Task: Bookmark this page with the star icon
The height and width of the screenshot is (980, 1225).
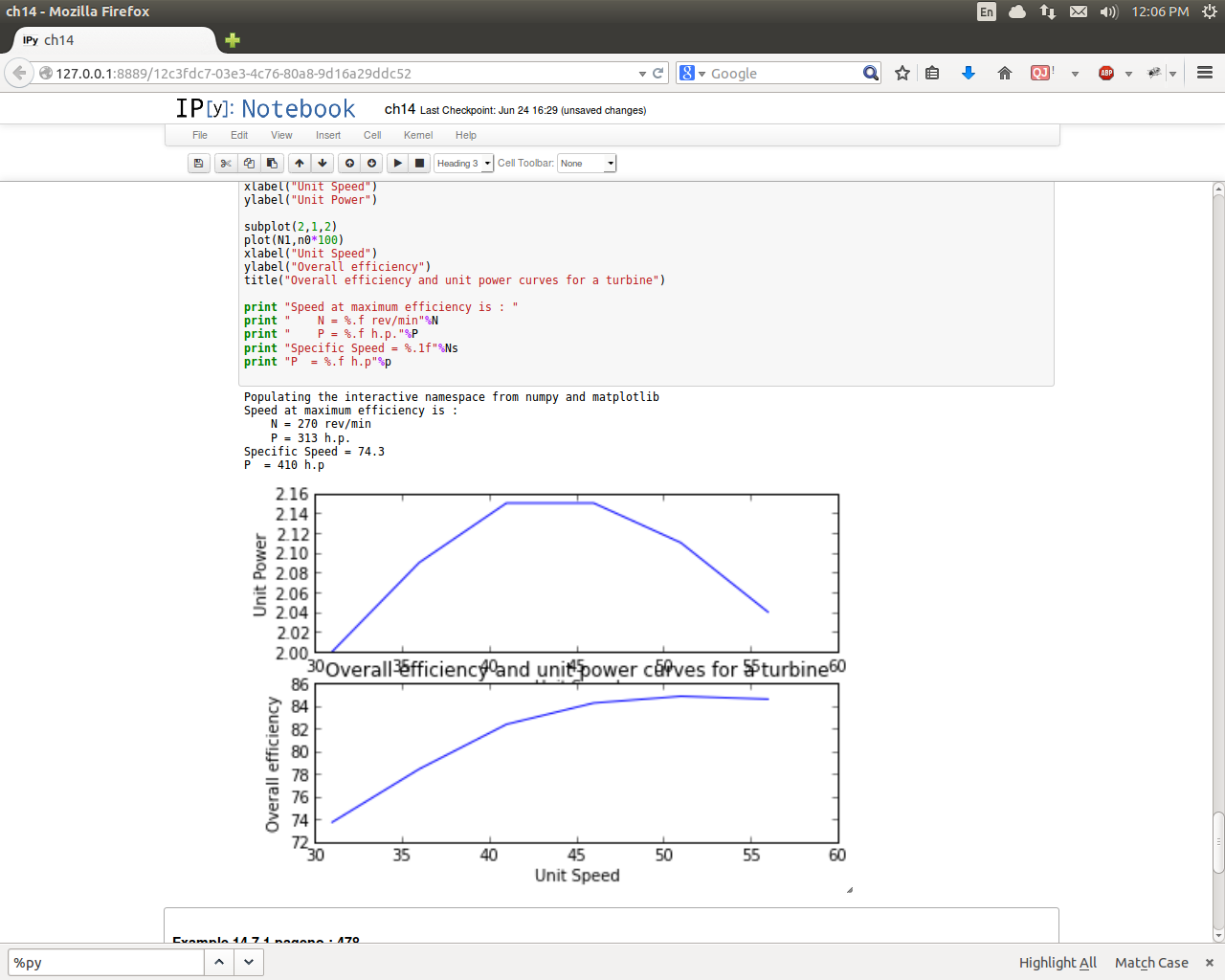Action: [902, 74]
